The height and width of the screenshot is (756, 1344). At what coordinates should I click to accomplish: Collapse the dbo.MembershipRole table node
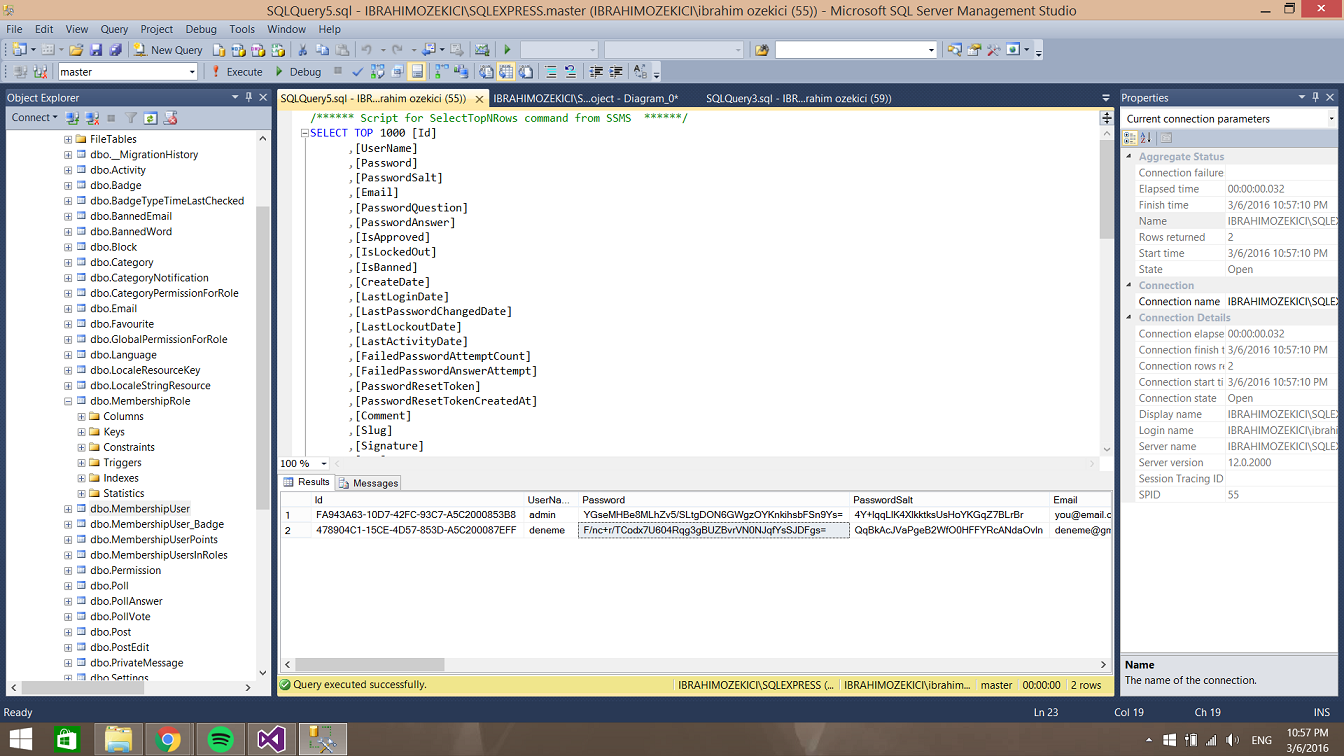[68, 401]
